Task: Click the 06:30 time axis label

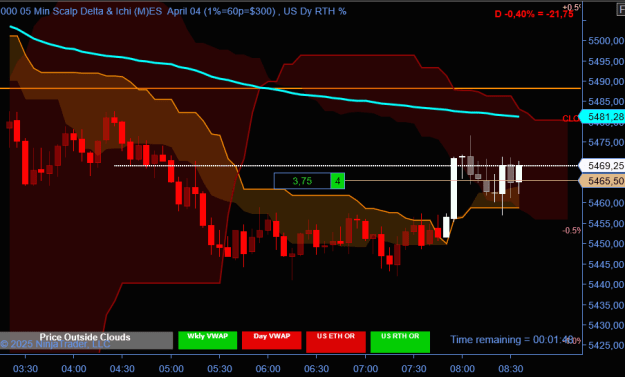Action: tap(316, 369)
